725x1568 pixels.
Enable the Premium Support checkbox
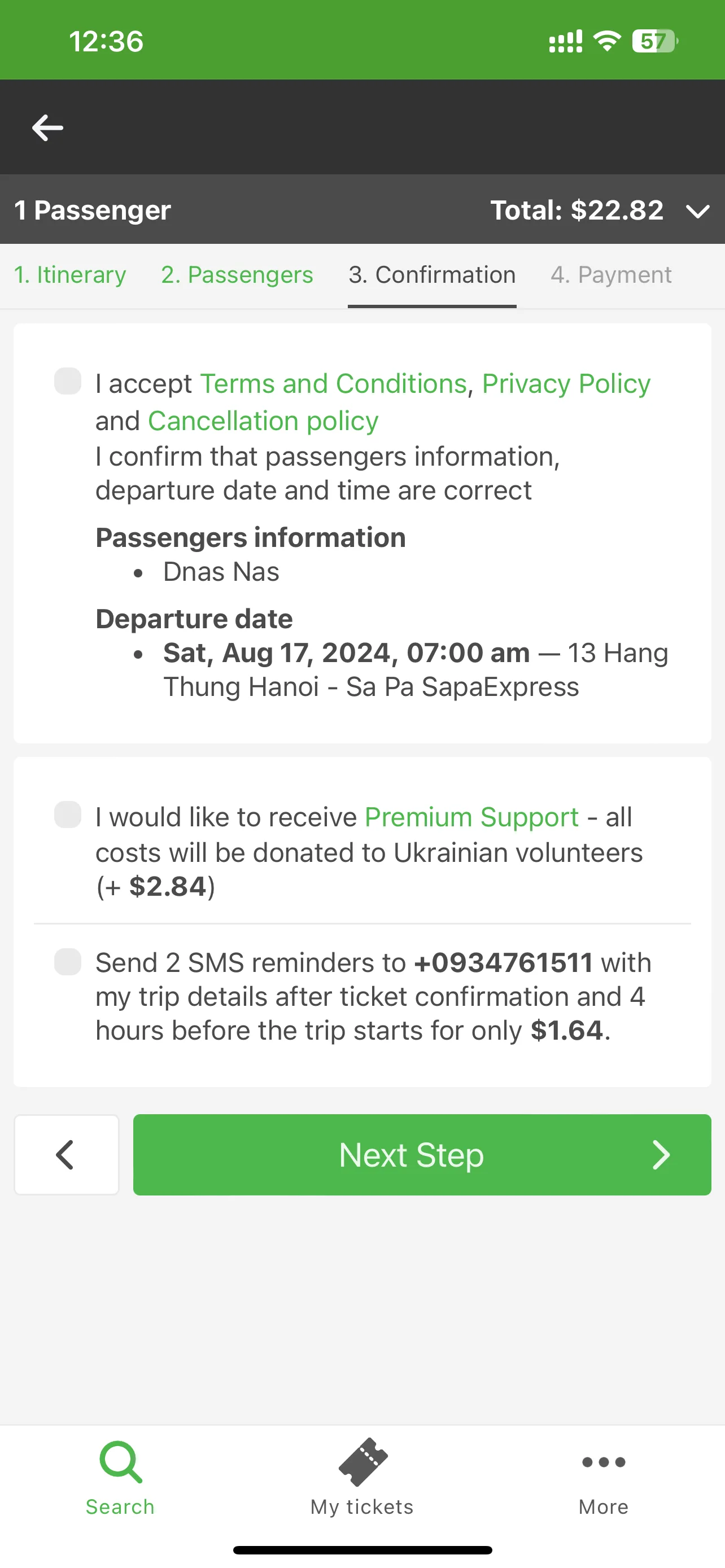coord(68,814)
